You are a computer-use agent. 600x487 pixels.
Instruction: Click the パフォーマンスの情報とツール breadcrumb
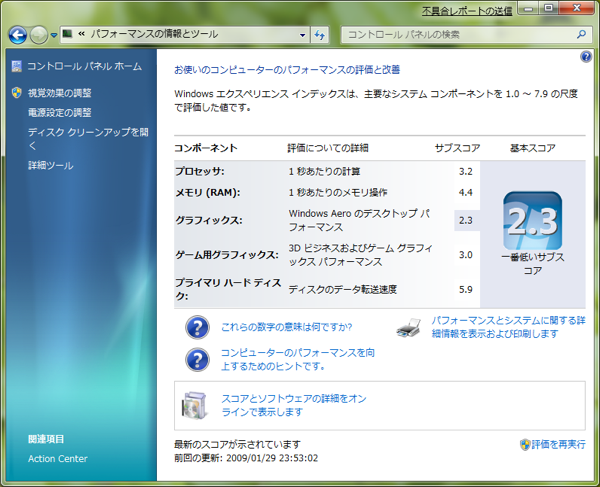[154, 34]
